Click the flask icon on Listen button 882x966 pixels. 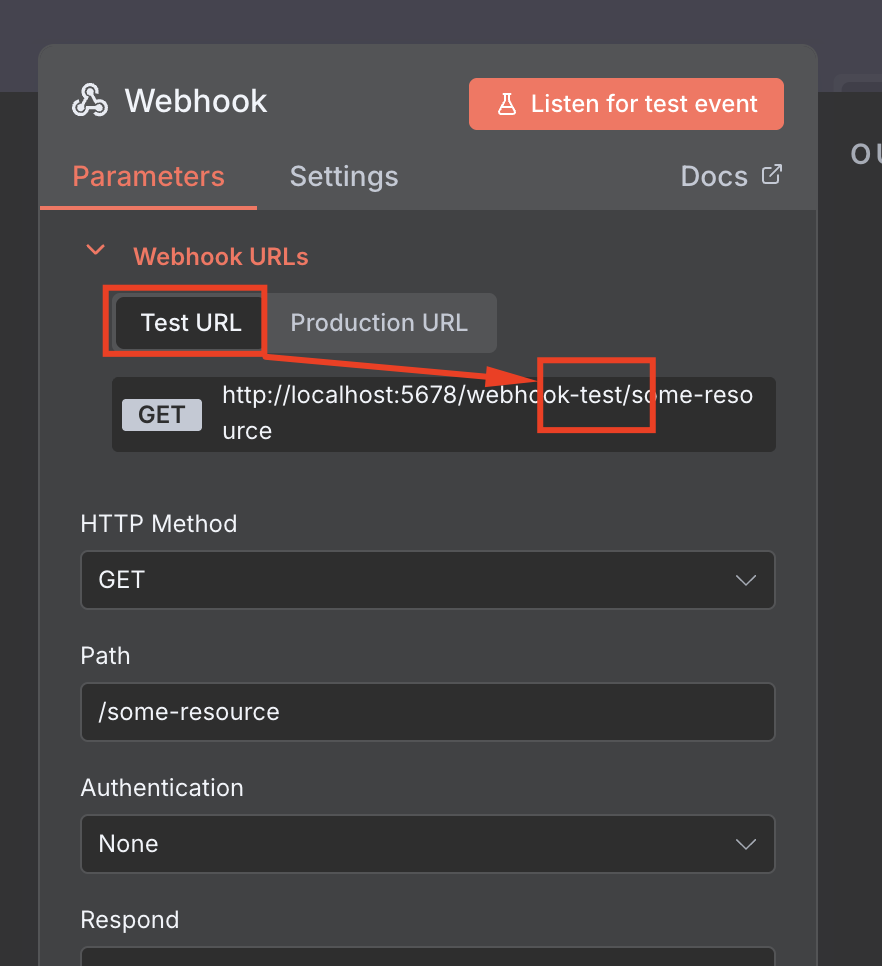[507, 104]
